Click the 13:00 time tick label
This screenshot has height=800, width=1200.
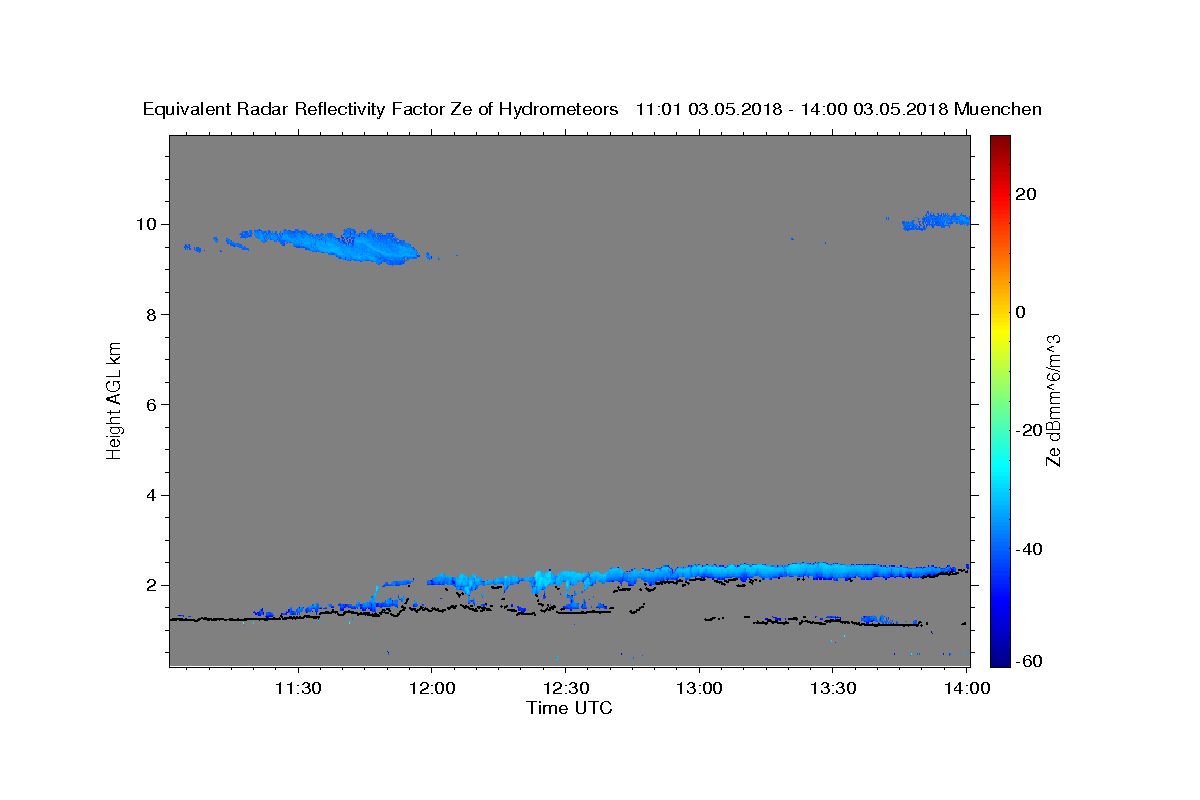(698, 689)
